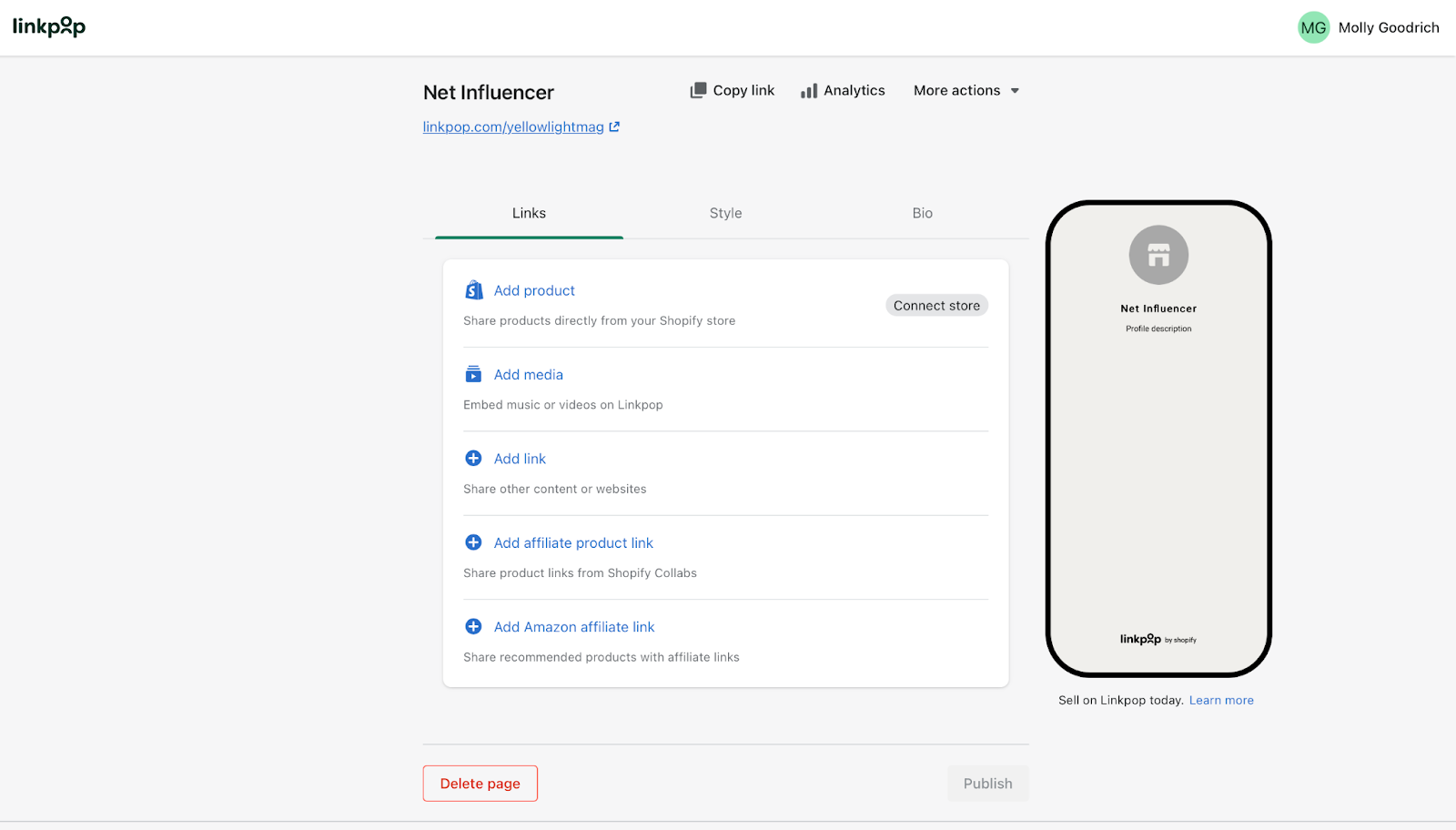Viewport: 1456px width, 830px height.
Task: Select Add media
Action: (529, 374)
